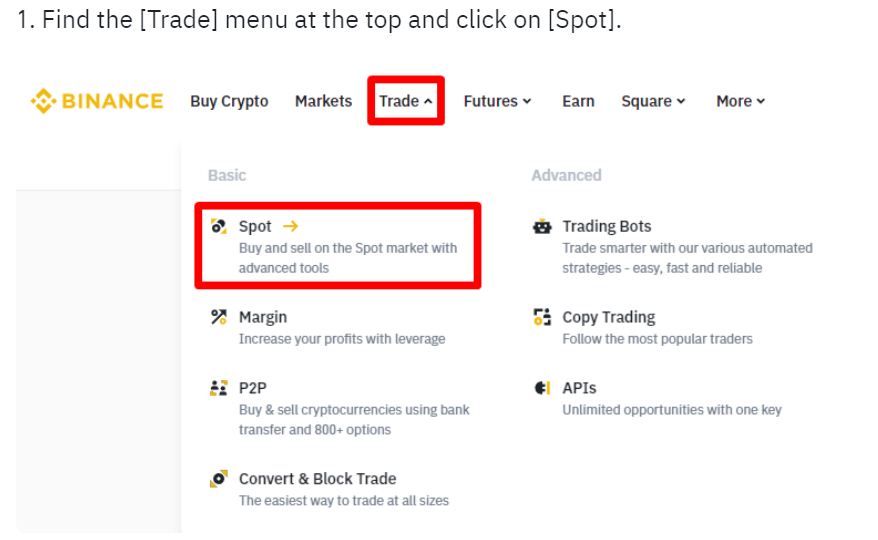Open the Earn menu item

coord(578,101)
